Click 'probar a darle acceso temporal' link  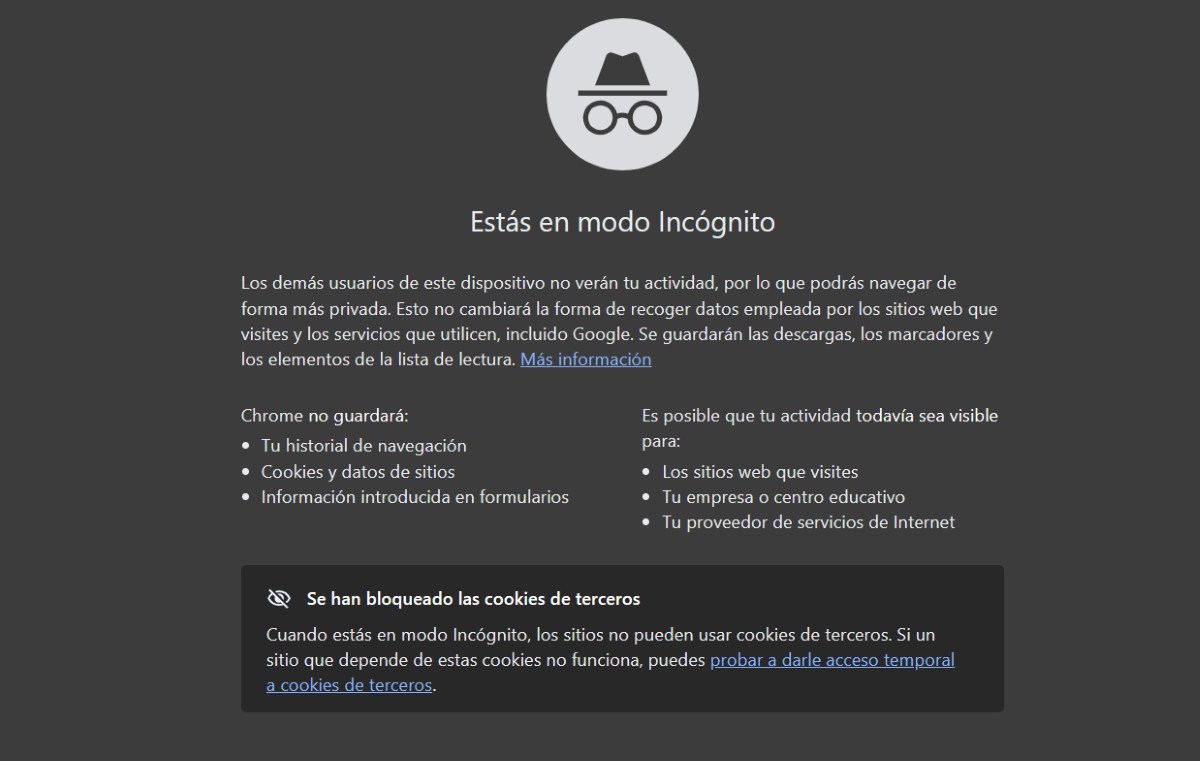831,660
